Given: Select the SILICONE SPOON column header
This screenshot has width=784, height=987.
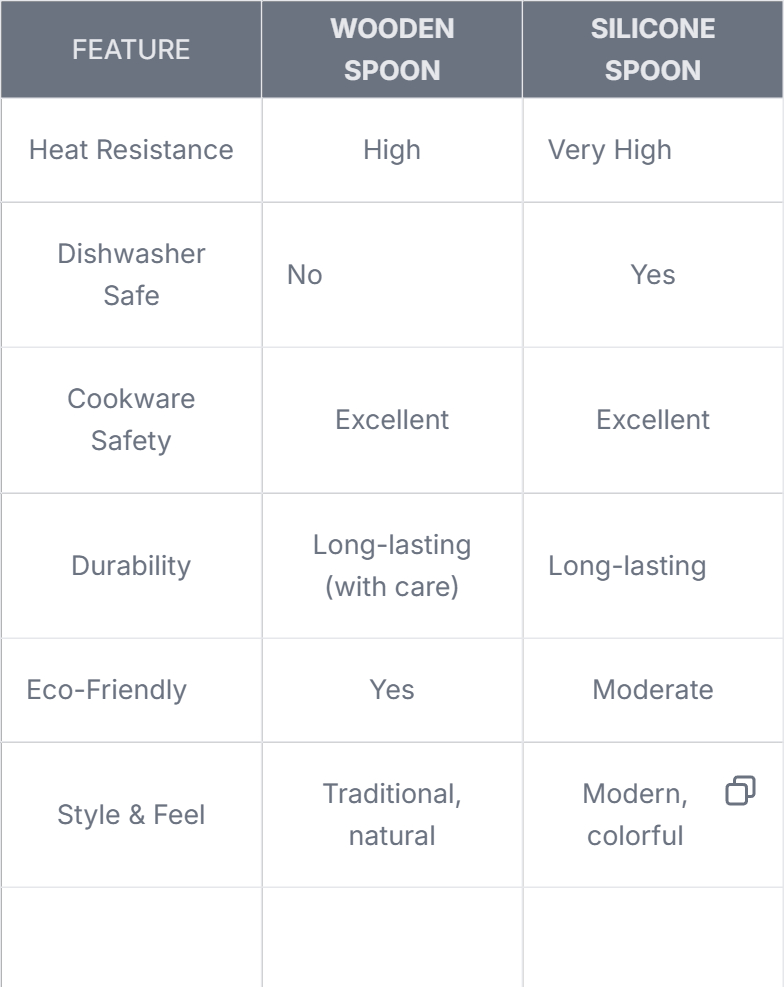Looking at the screenshot, I should coord(652,50).
